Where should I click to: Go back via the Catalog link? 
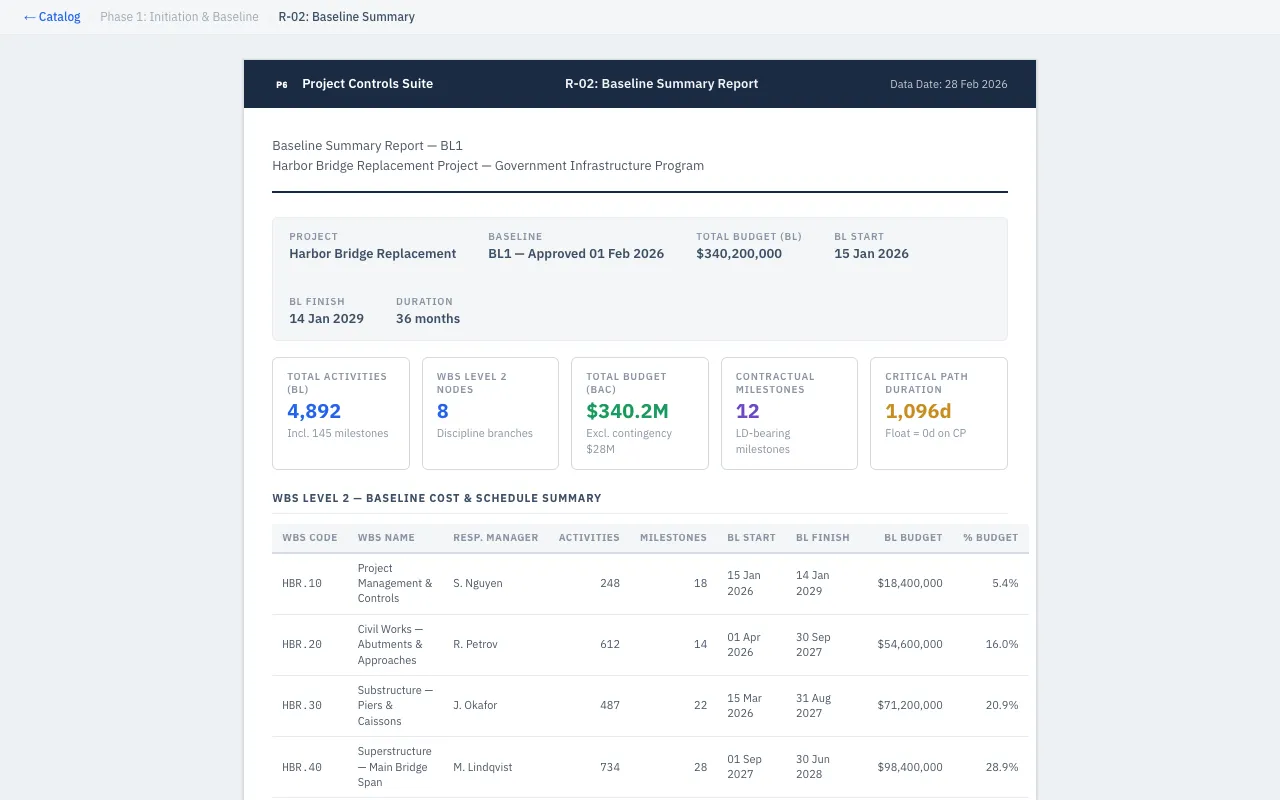tap(52, 17)
